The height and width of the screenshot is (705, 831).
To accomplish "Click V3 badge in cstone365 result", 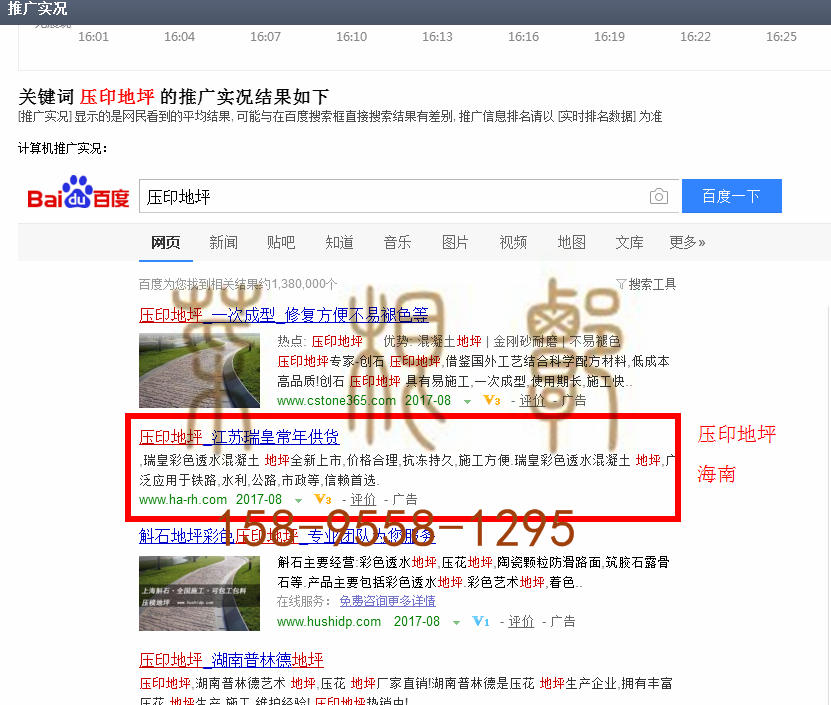I will pyautogui.click(x=492, y=400).
